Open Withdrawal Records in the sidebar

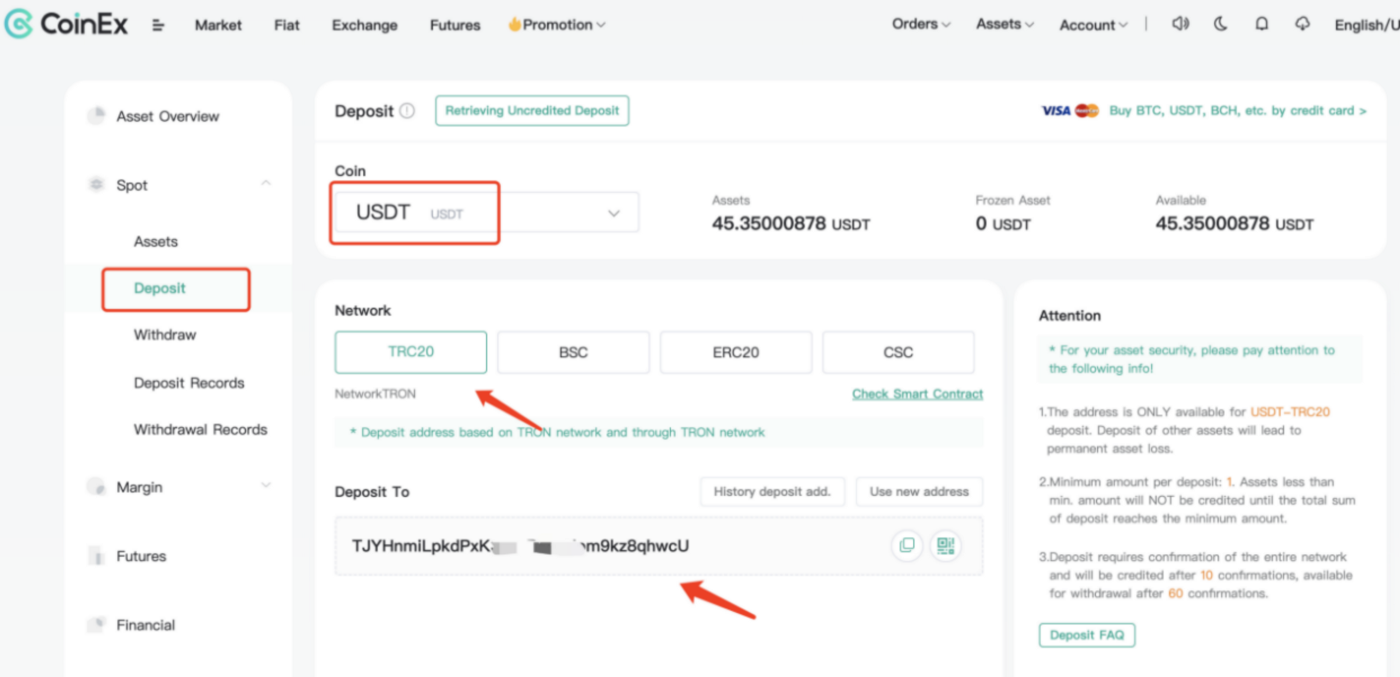[201, 429]
